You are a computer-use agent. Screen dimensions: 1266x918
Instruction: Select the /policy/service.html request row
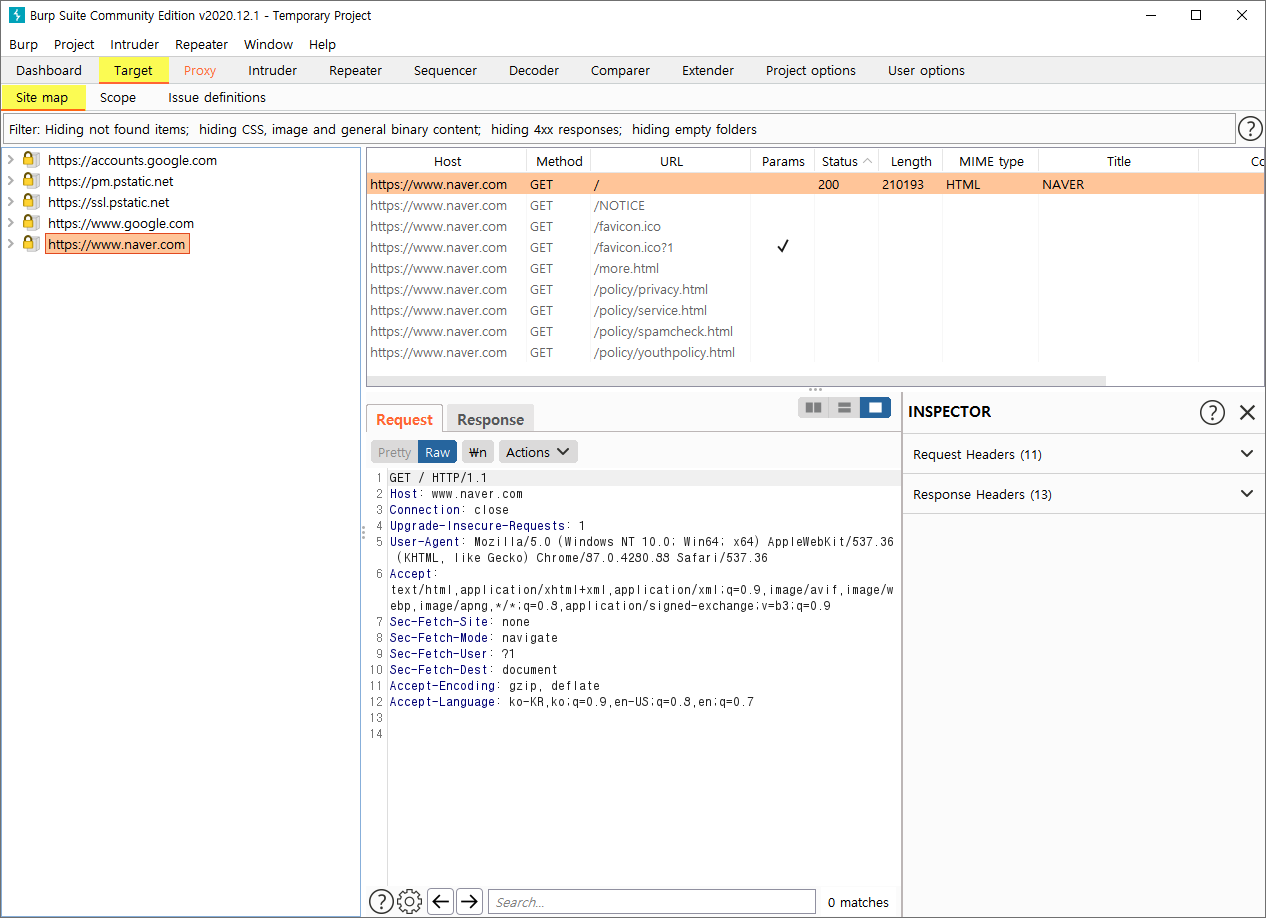(815, 310)
